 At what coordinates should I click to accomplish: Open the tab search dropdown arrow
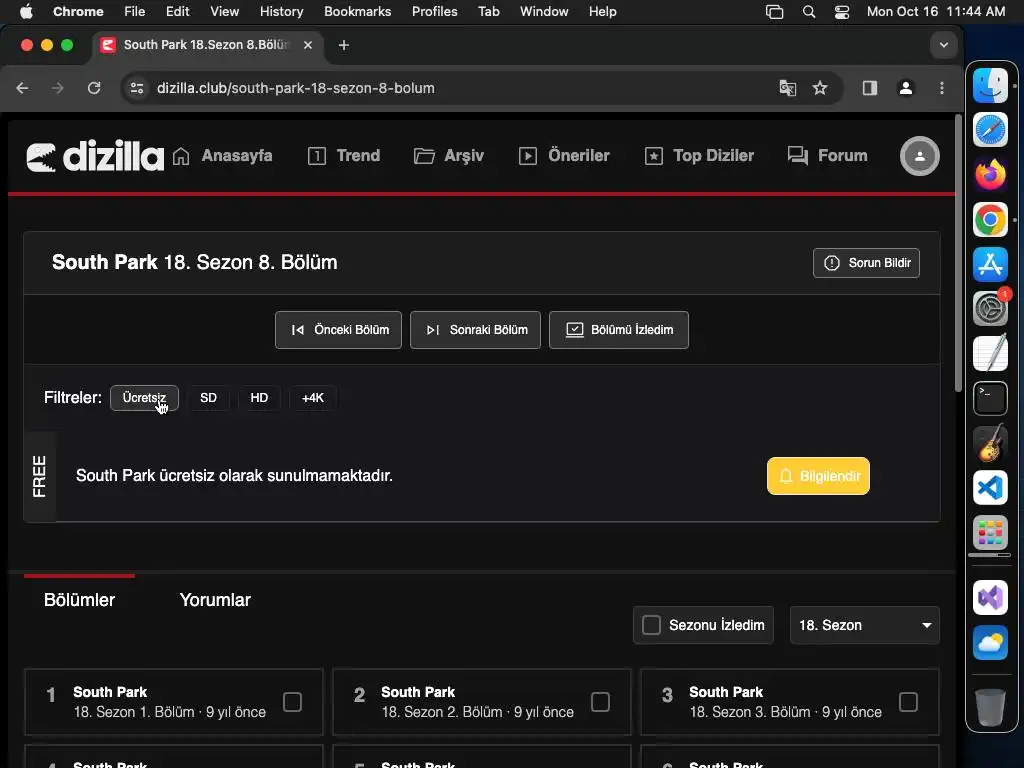point(944,45)
